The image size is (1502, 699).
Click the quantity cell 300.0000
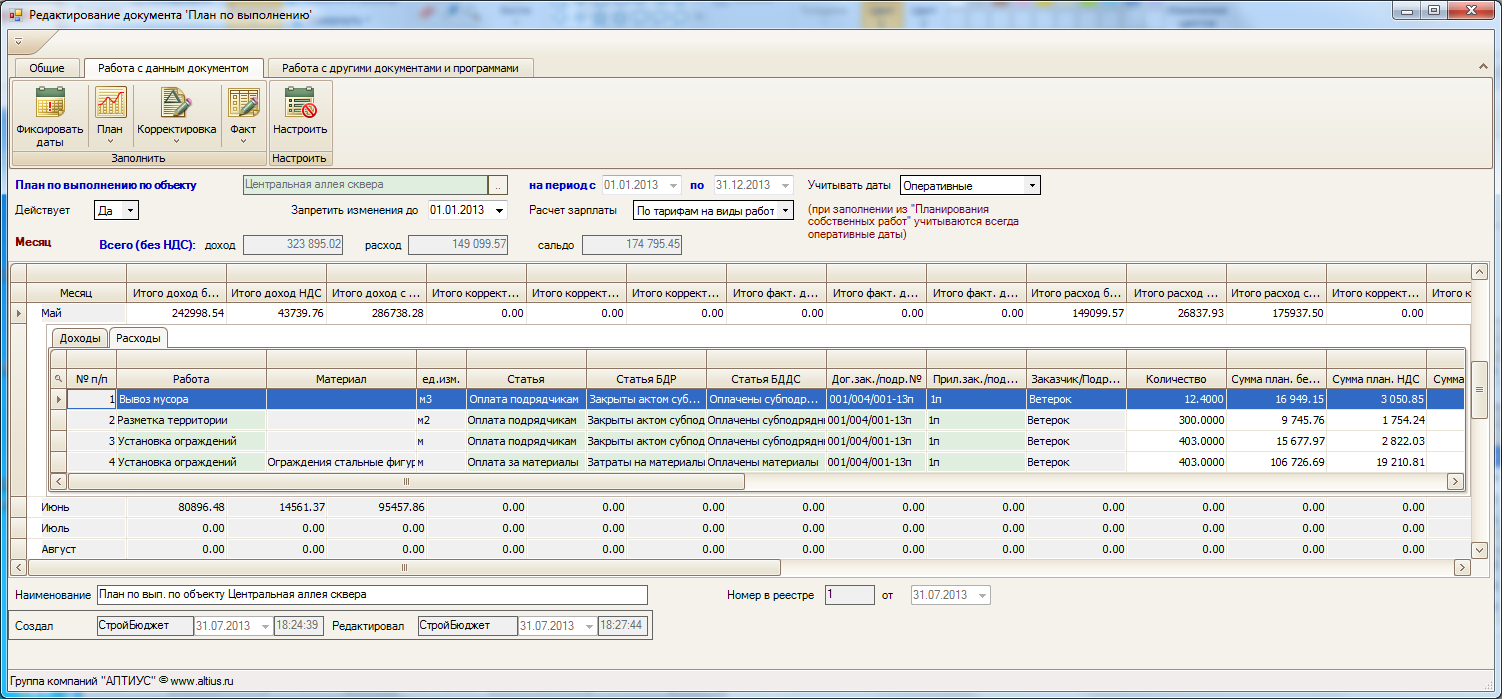[1176, 420]
